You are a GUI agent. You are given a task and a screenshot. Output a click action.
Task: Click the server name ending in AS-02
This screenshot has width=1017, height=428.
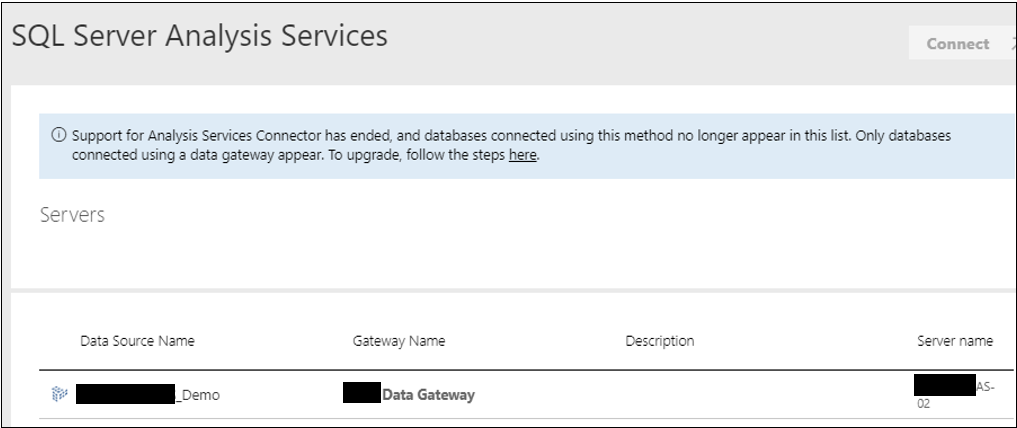(955, 392)
